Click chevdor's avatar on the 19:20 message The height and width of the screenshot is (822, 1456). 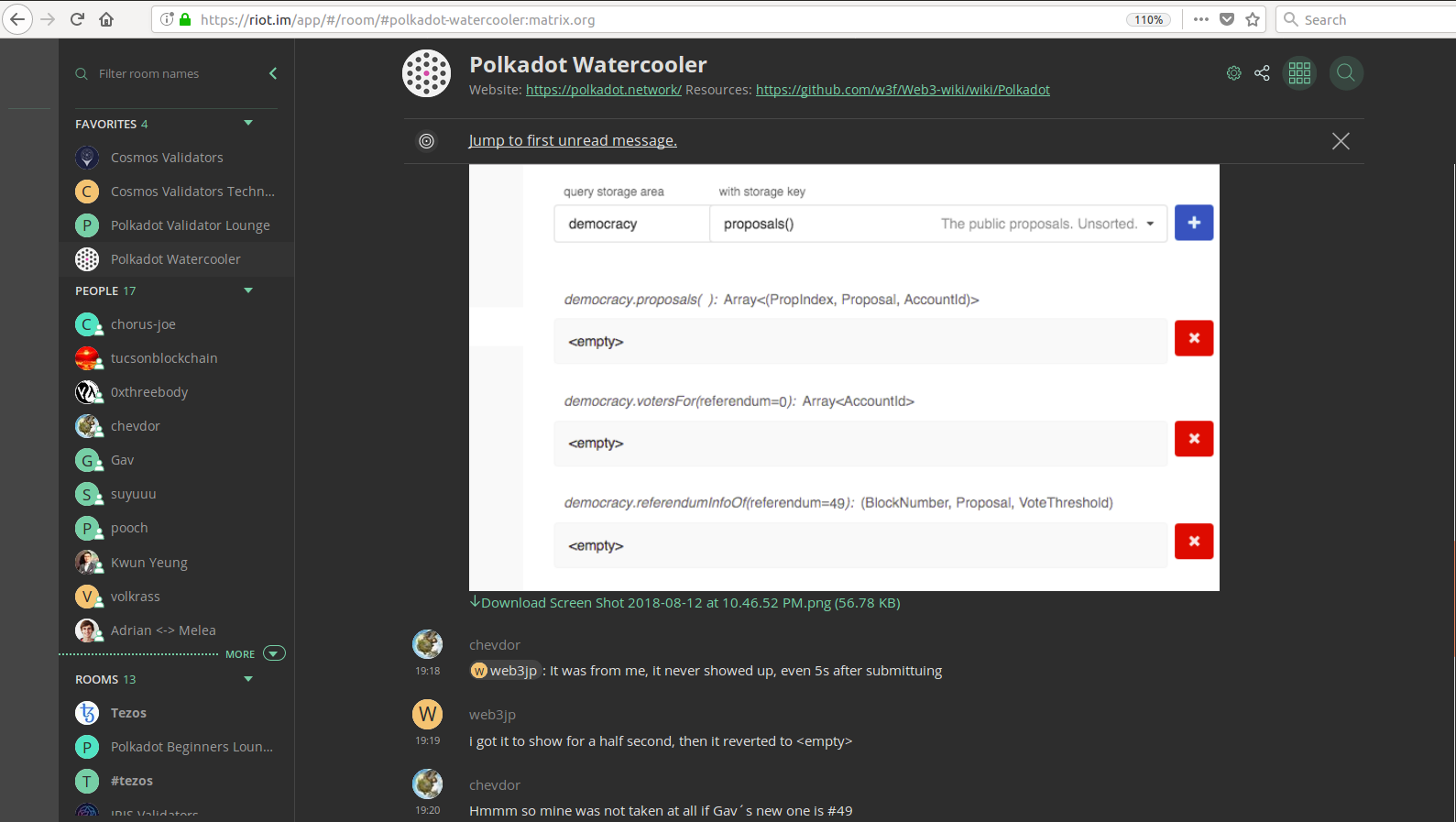click(x=428, y=784)
